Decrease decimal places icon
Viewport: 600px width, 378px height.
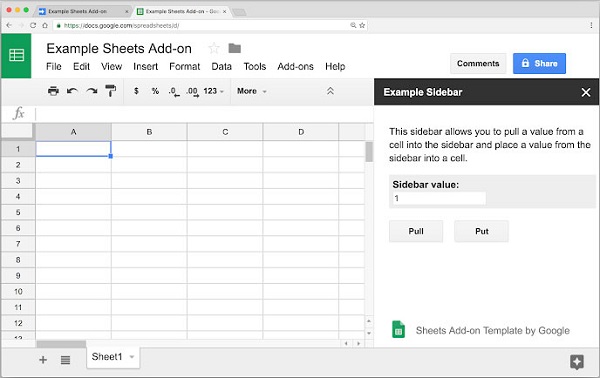(174, 92)
